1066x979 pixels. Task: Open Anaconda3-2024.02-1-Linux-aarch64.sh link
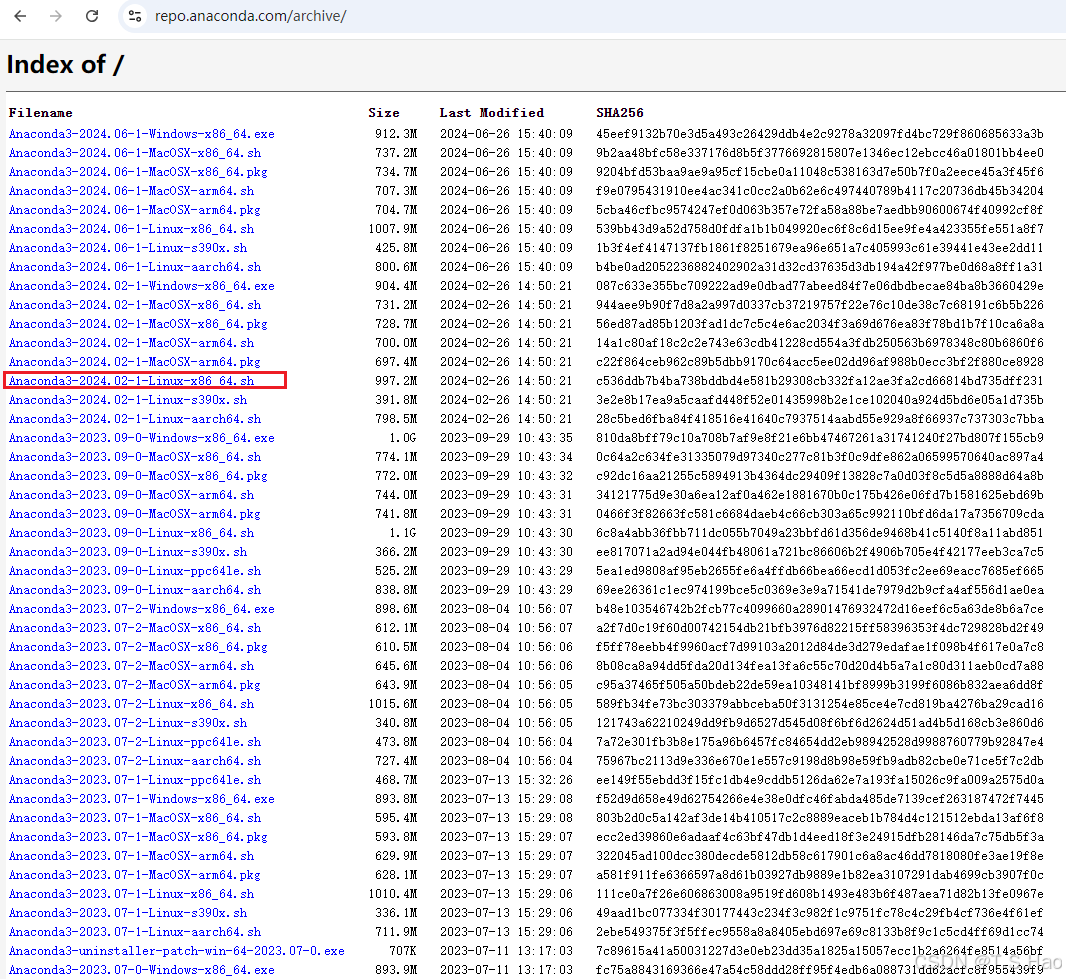pyautogui.click(x=135, y=419)
